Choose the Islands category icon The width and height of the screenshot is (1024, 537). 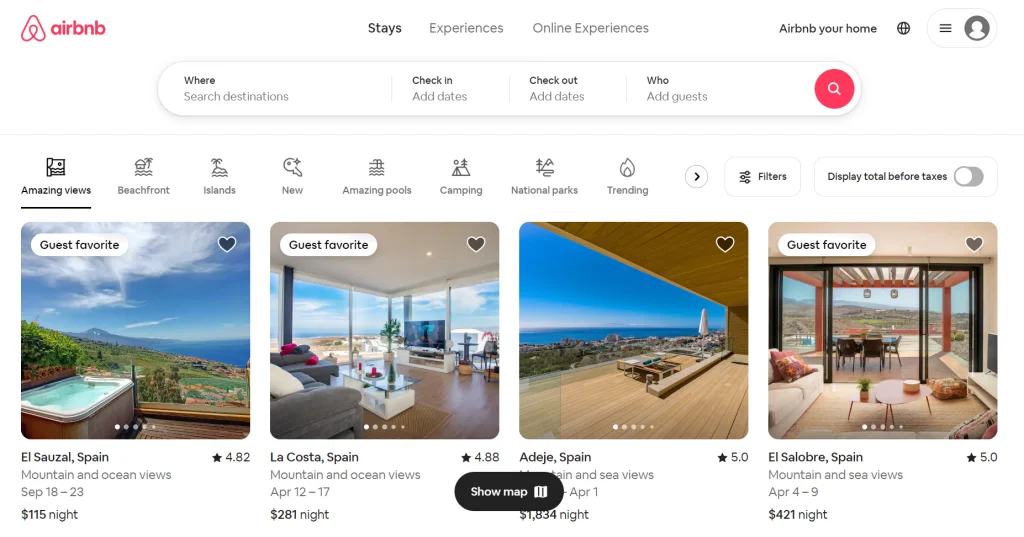[x=219, y=167]
